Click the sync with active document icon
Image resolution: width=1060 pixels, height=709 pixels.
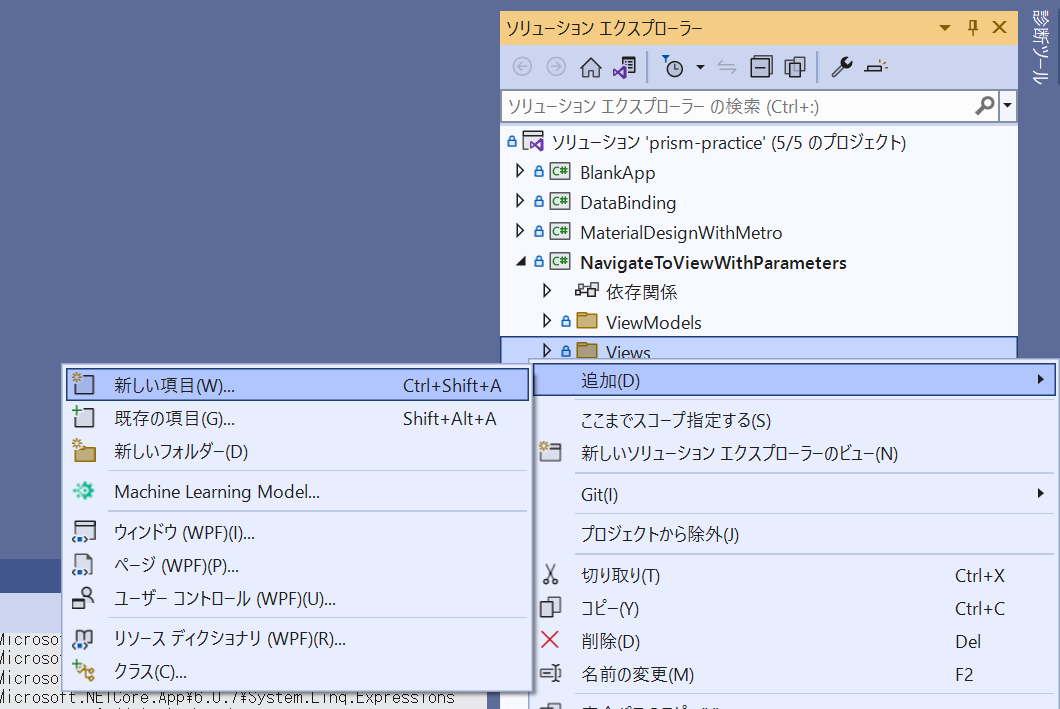click(727, 67)
